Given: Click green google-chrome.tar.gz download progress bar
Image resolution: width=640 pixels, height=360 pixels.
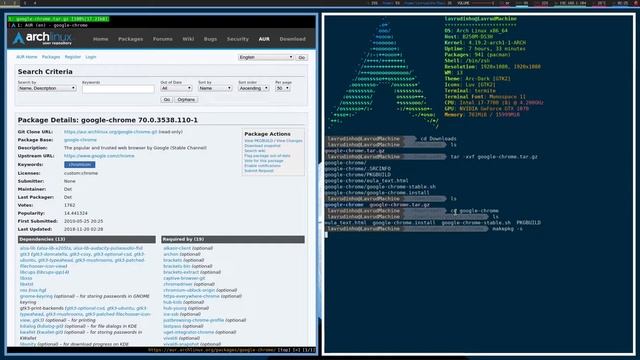Looking at the screenshot, I should click(58, 19).
